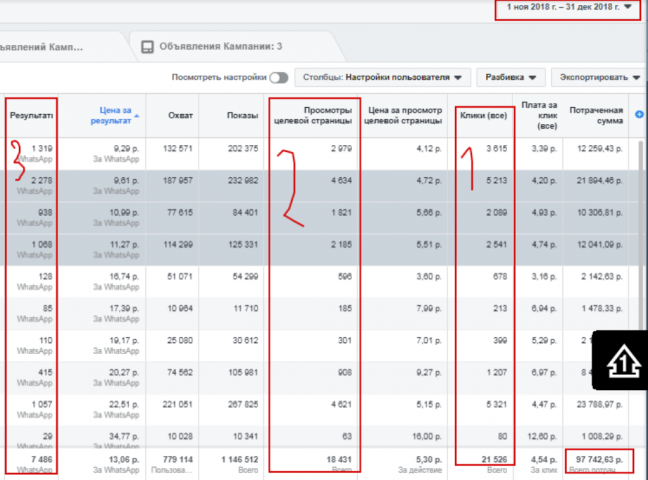The image size is (648, 480).
Task: Click impressions value 202 375
Action: coord(243,148)
